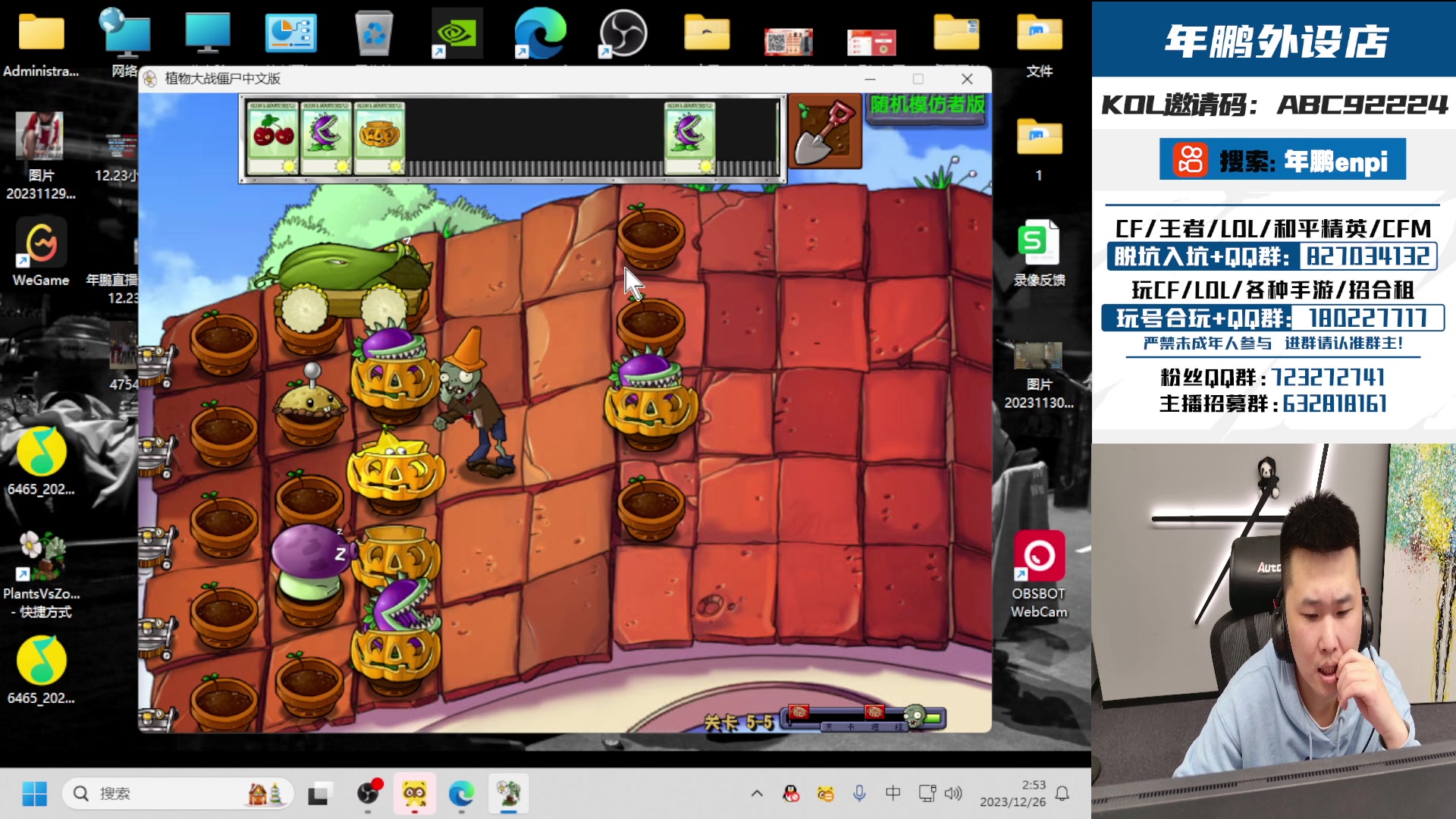Click the 关卡 5-5 level label

click(x=739, y=723)
